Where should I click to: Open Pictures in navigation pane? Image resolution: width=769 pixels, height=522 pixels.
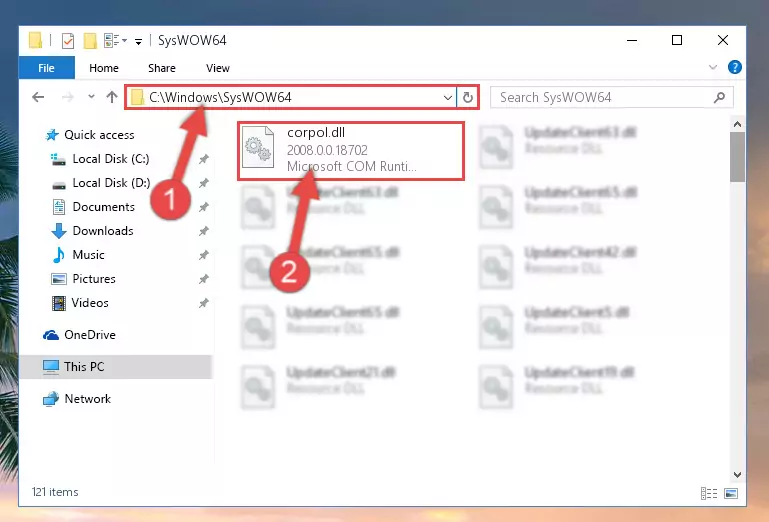[x=94, y=279]
